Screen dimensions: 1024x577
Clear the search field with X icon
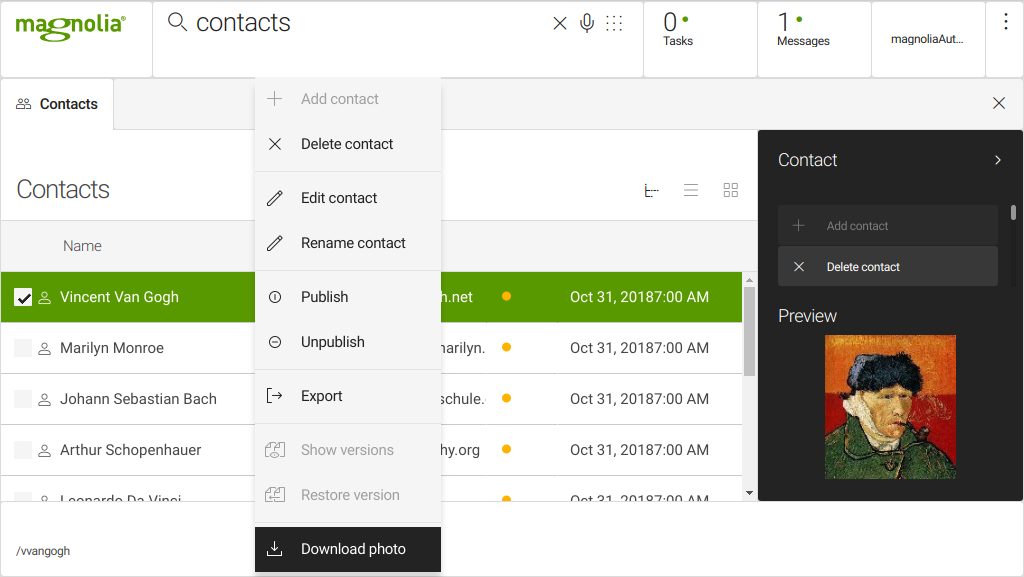coord(560,23)
